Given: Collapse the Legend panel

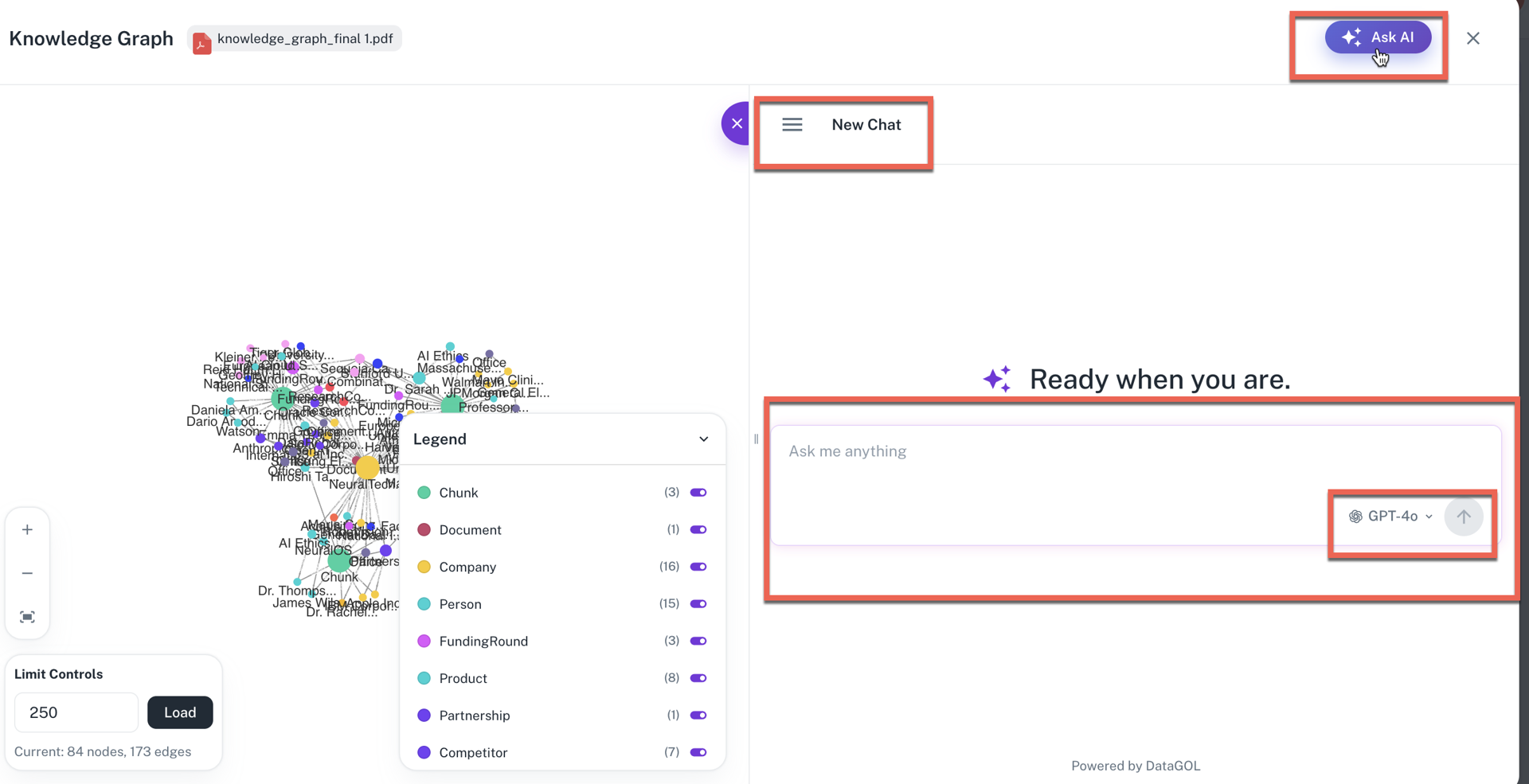Looking at the screenshot, I should pos(703,439).
